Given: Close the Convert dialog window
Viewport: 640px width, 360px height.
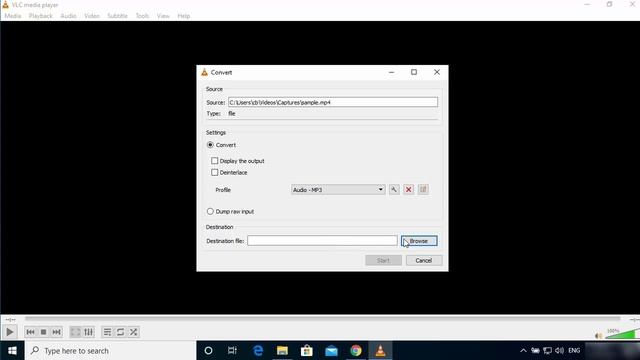Looking at the screenshot, I should click(x=437, y=72).
